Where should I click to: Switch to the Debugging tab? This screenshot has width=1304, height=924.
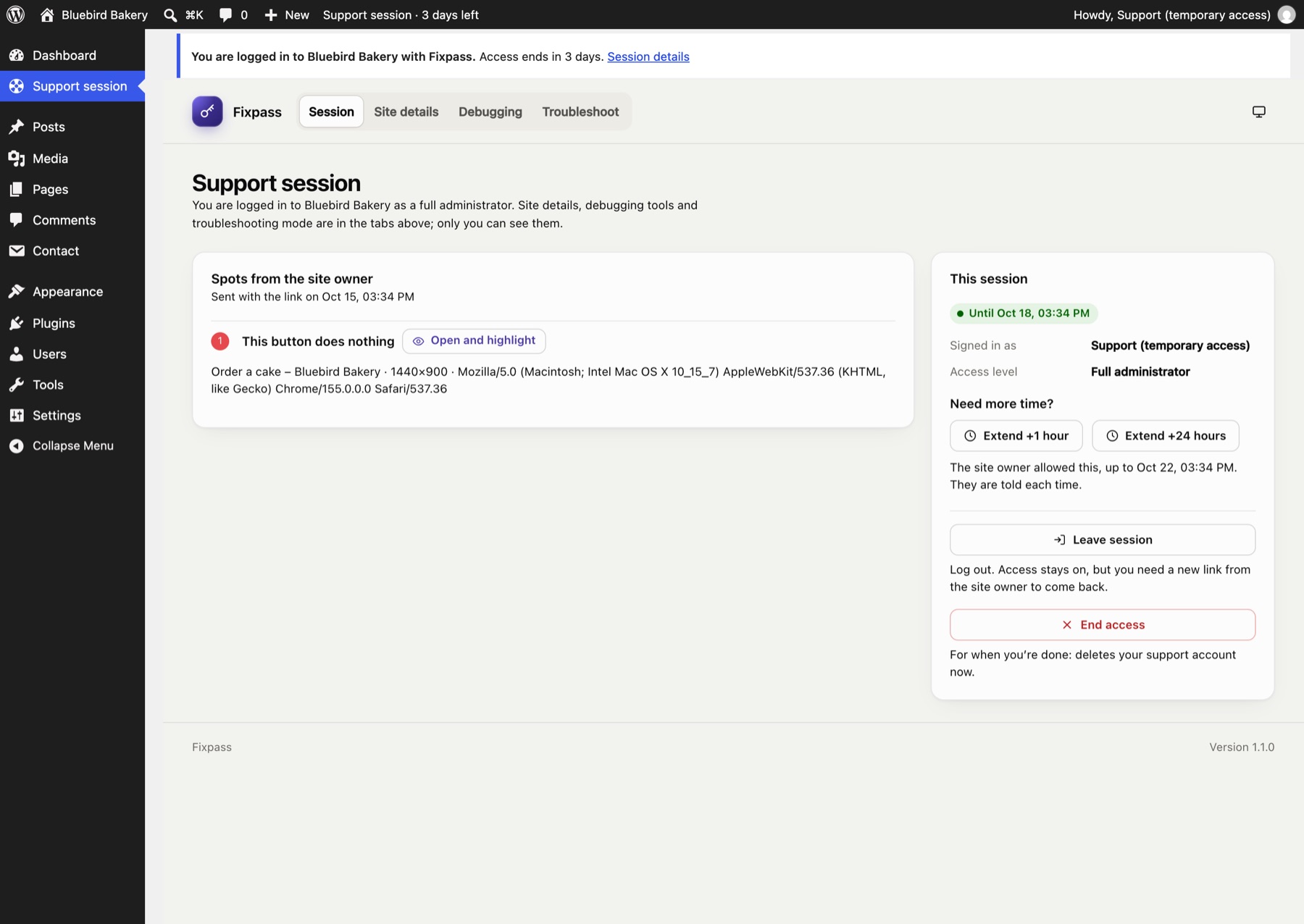point(490,112)
